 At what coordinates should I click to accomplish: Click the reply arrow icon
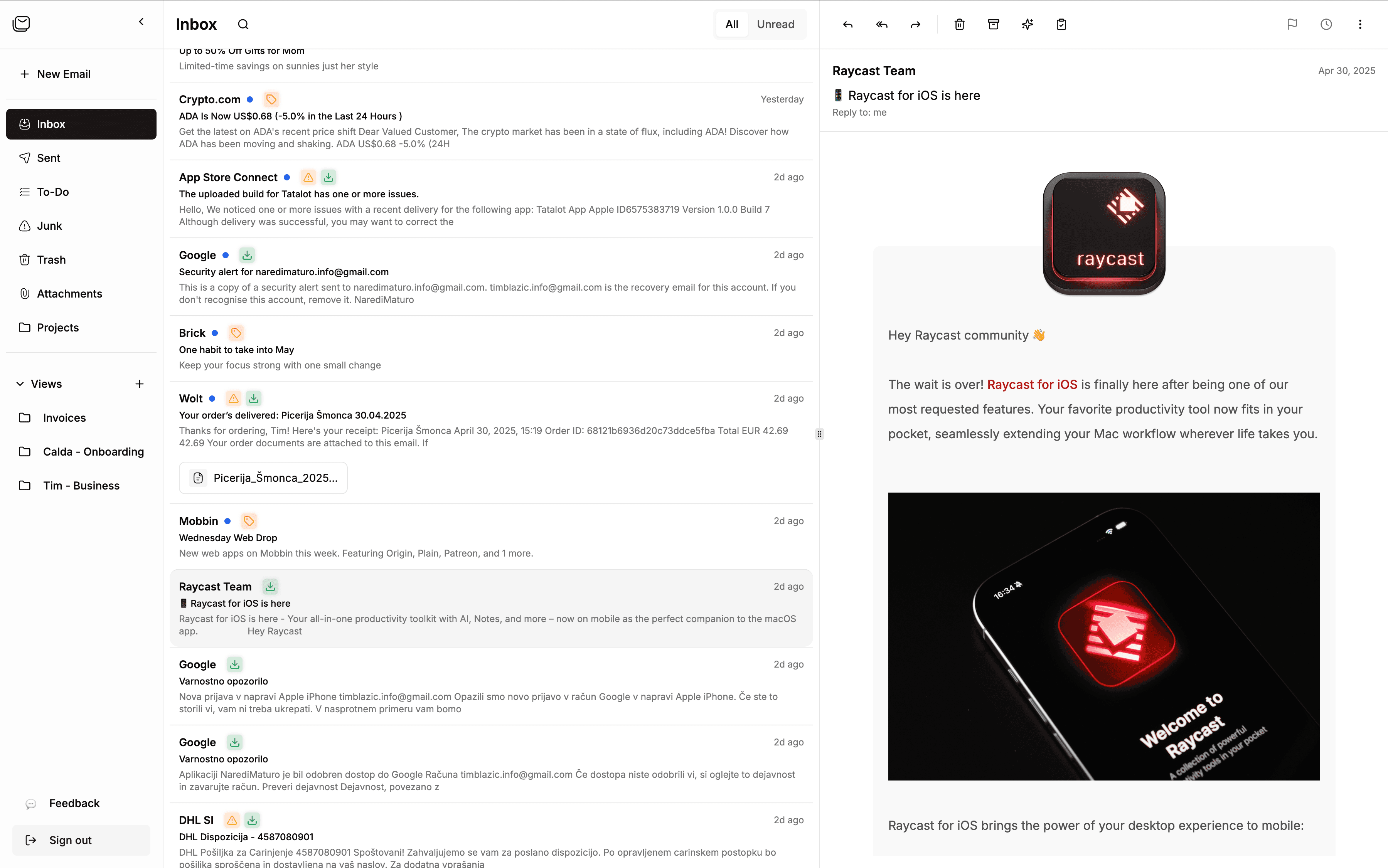pyautogui.click(x=847, y=24)
